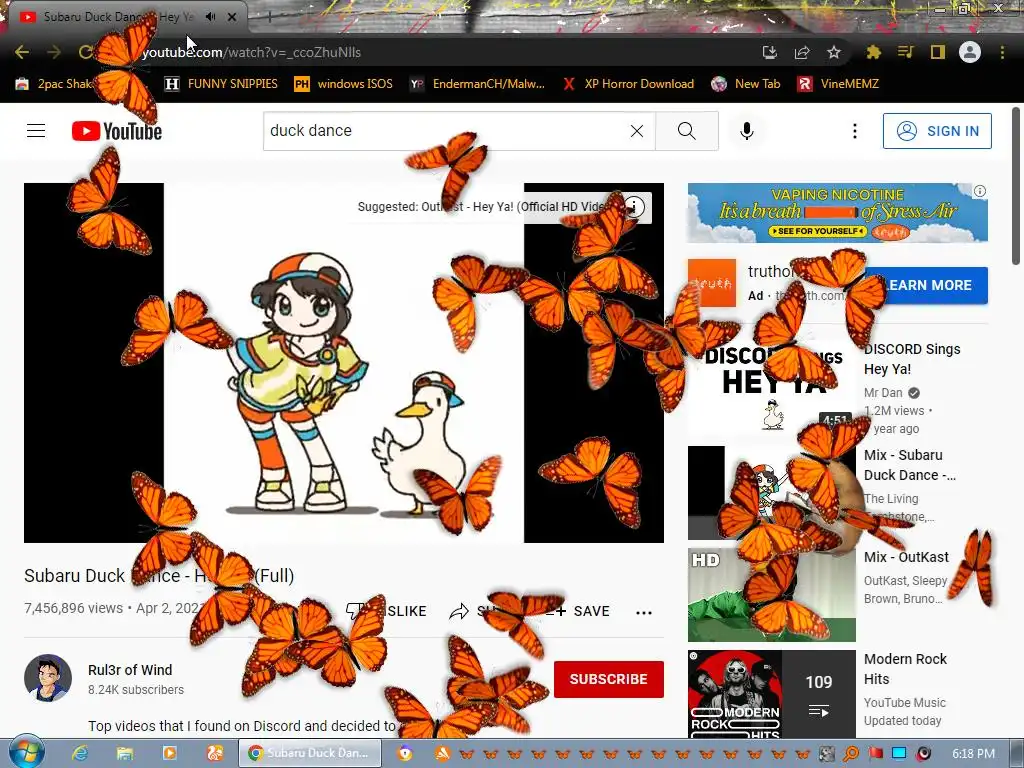Subscribe to Rul3r of Wind channel
Screen dimensions: 1024x768
[x=609, y=679]
